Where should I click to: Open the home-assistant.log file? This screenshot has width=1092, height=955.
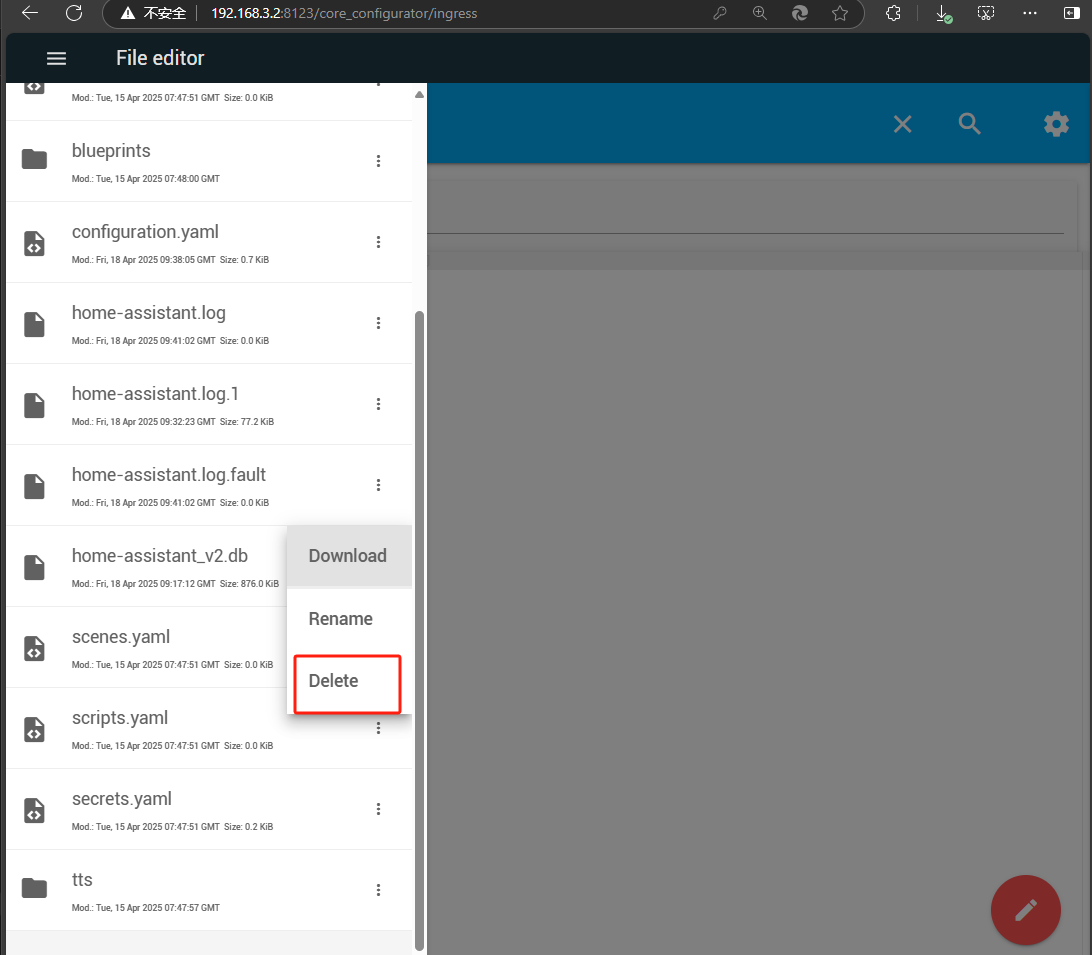tap(148, 313)
